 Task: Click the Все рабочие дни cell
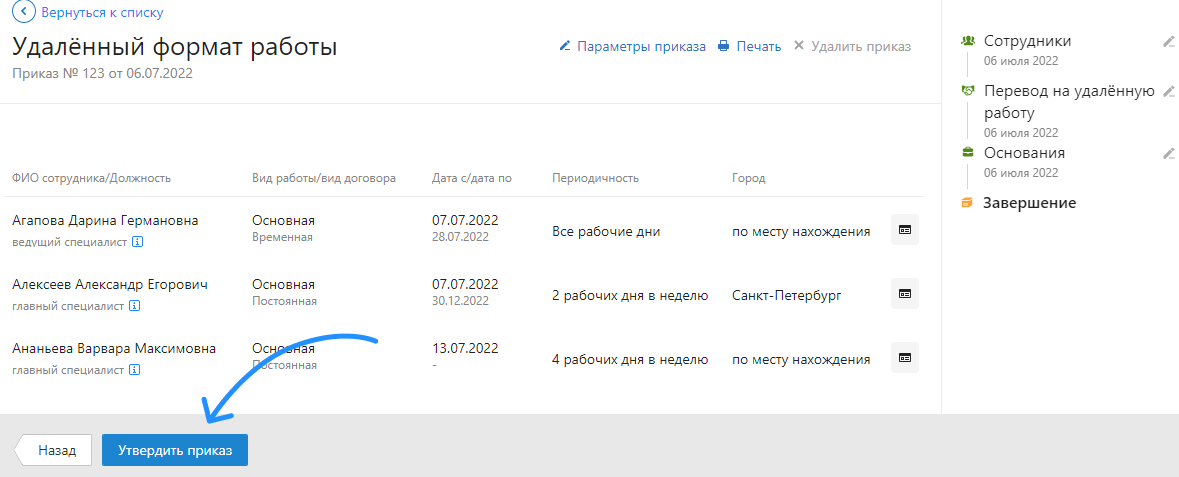(606, 232)
